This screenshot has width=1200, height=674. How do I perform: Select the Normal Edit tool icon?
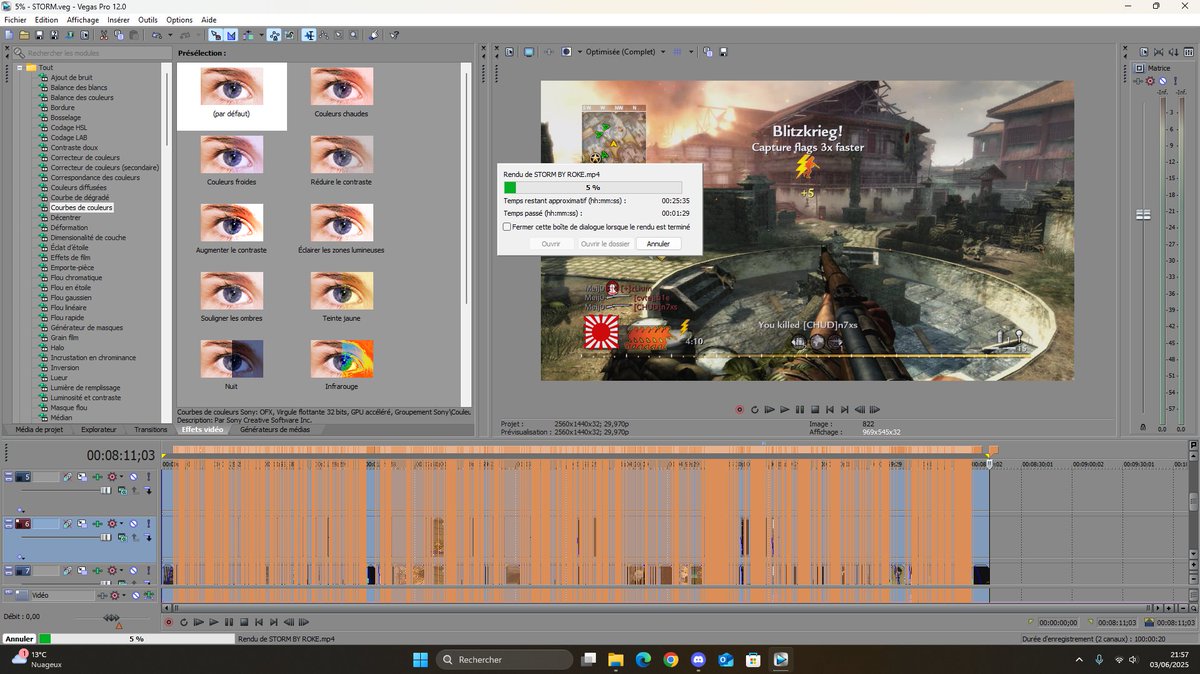[310, 35]
